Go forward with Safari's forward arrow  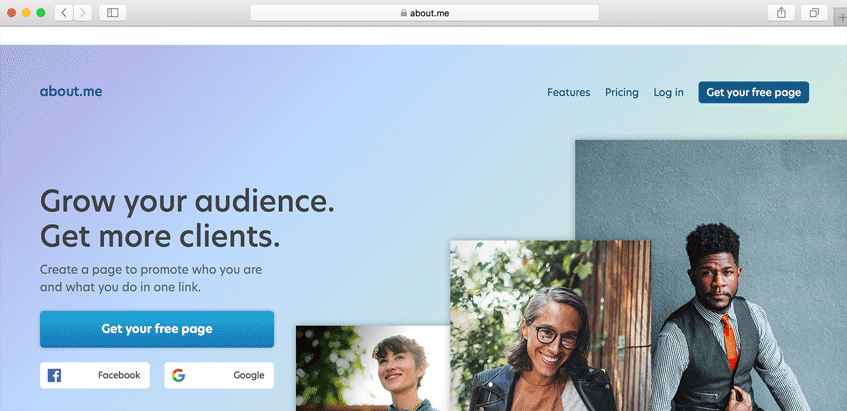(83, 13)
